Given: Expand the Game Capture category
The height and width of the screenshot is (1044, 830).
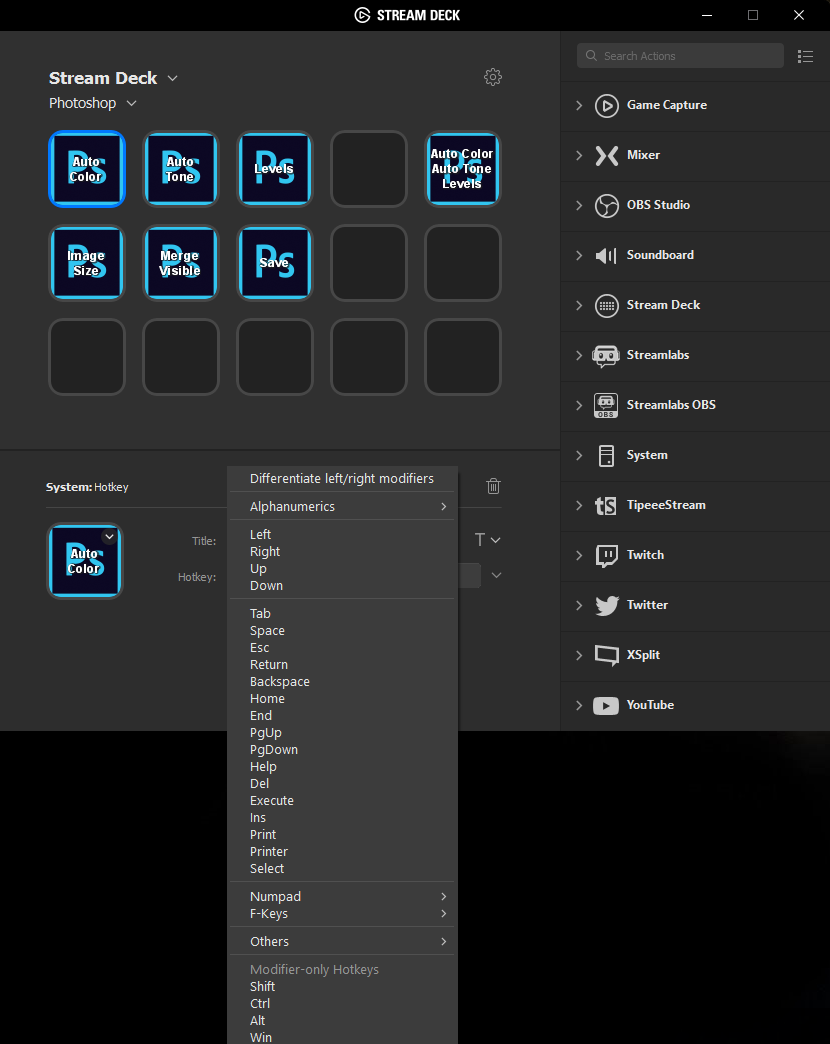Looking at the screenshot, I should (x=579, y=105).
